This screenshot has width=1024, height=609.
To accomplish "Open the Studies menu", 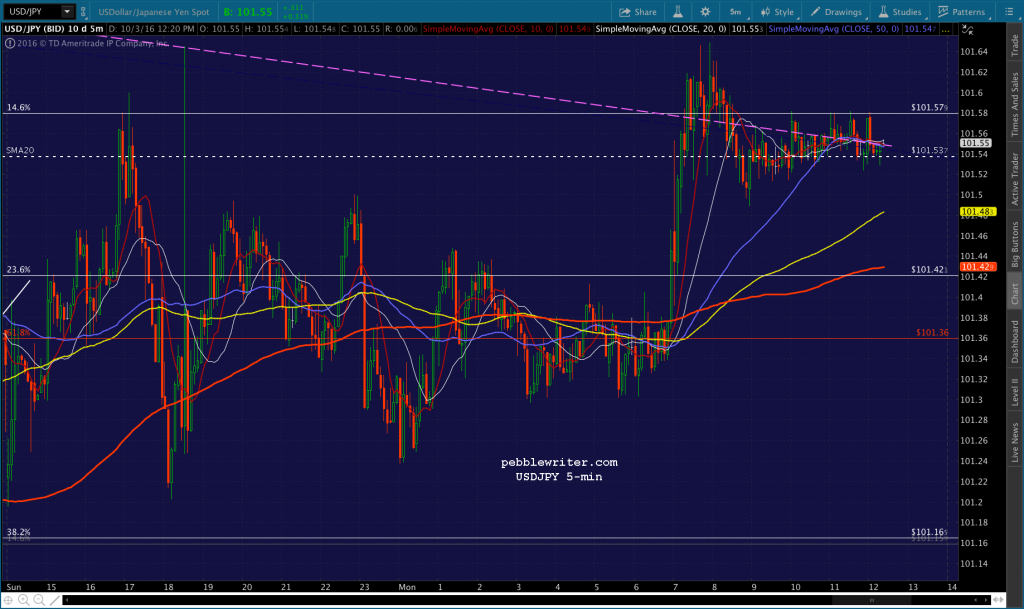I will coord(899,12).
